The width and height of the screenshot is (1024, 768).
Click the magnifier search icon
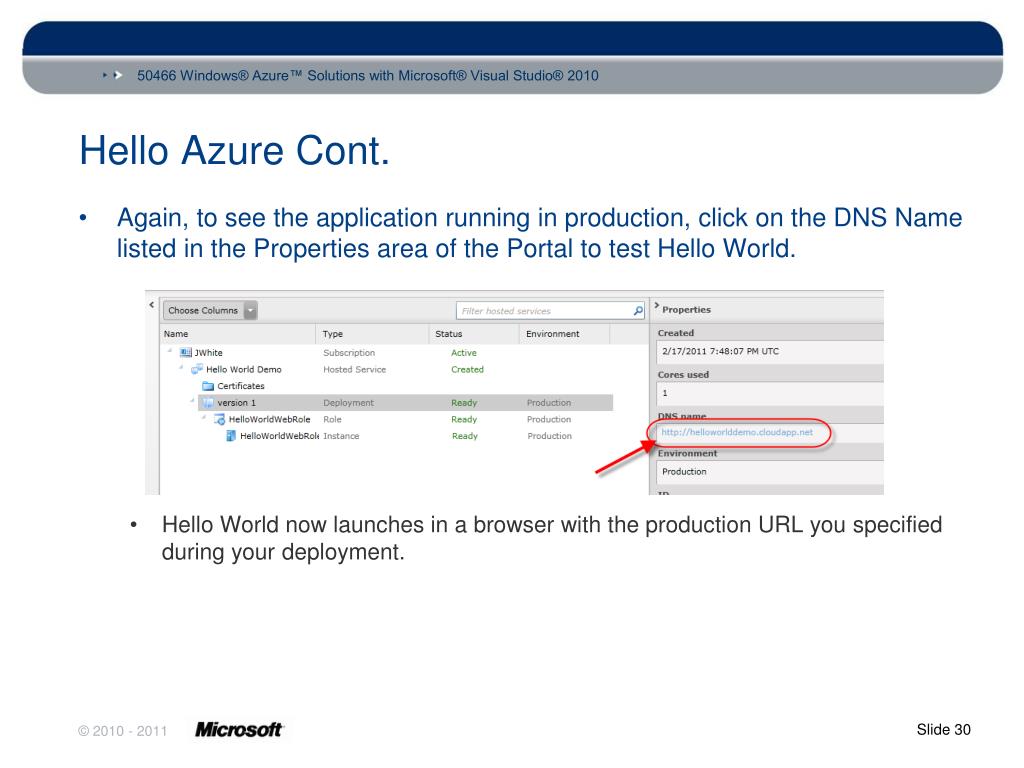pyautogui.click(x=637, y=311)
